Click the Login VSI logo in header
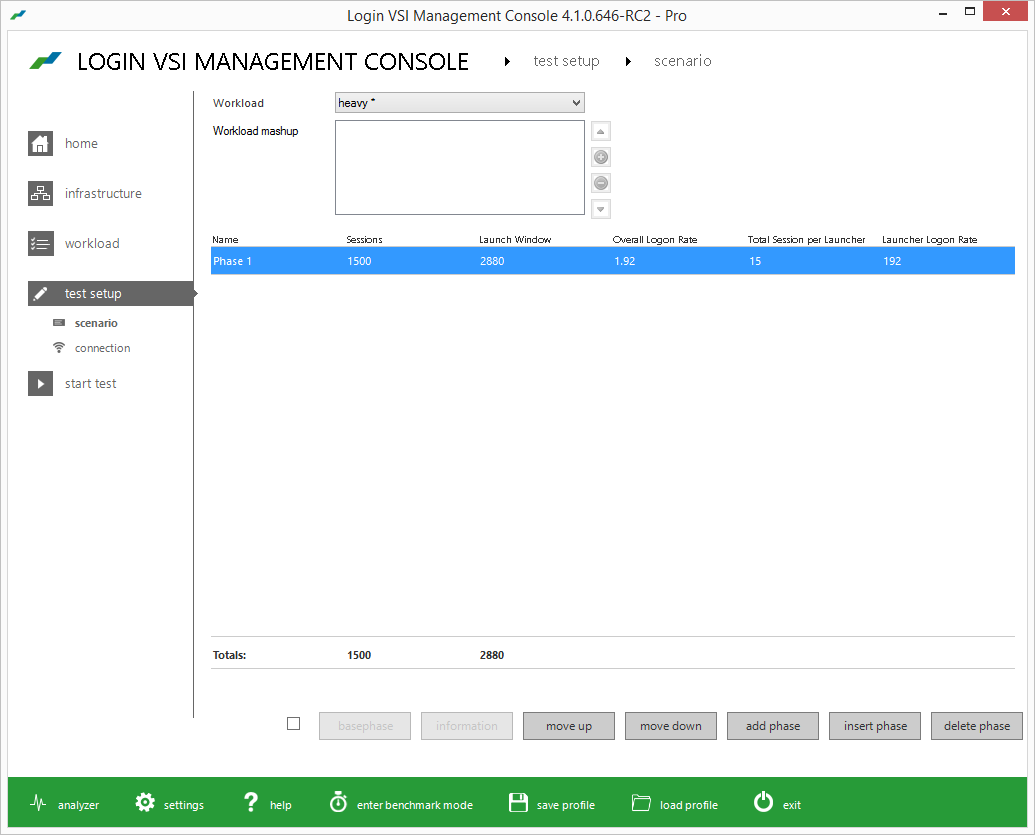1035x835 pixels. [x=46, y=61]
